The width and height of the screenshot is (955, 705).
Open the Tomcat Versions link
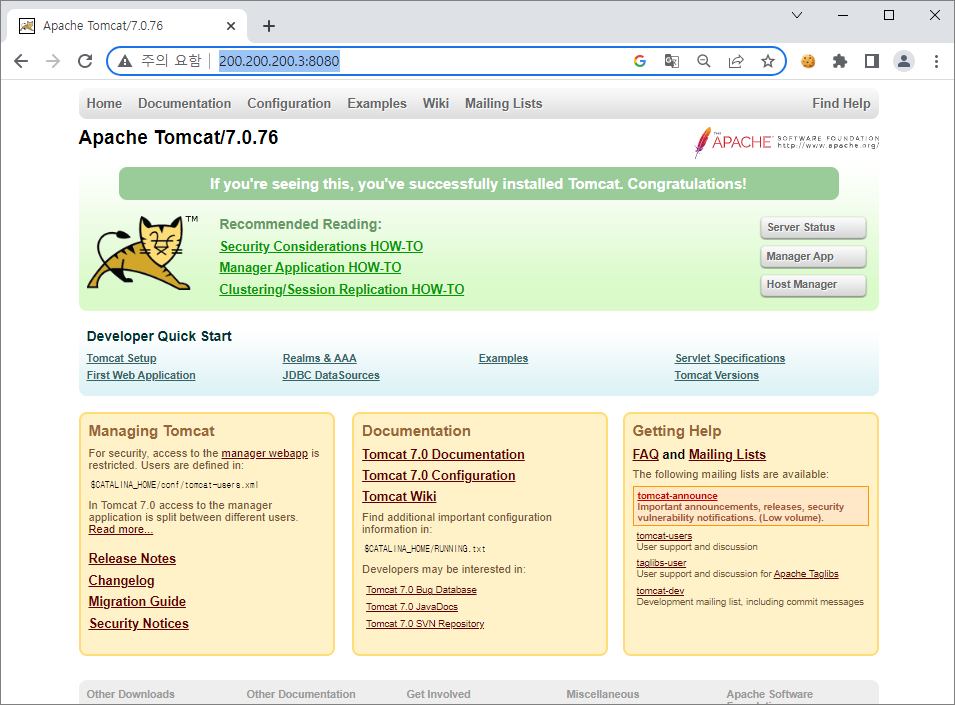[x=716, y=376]
